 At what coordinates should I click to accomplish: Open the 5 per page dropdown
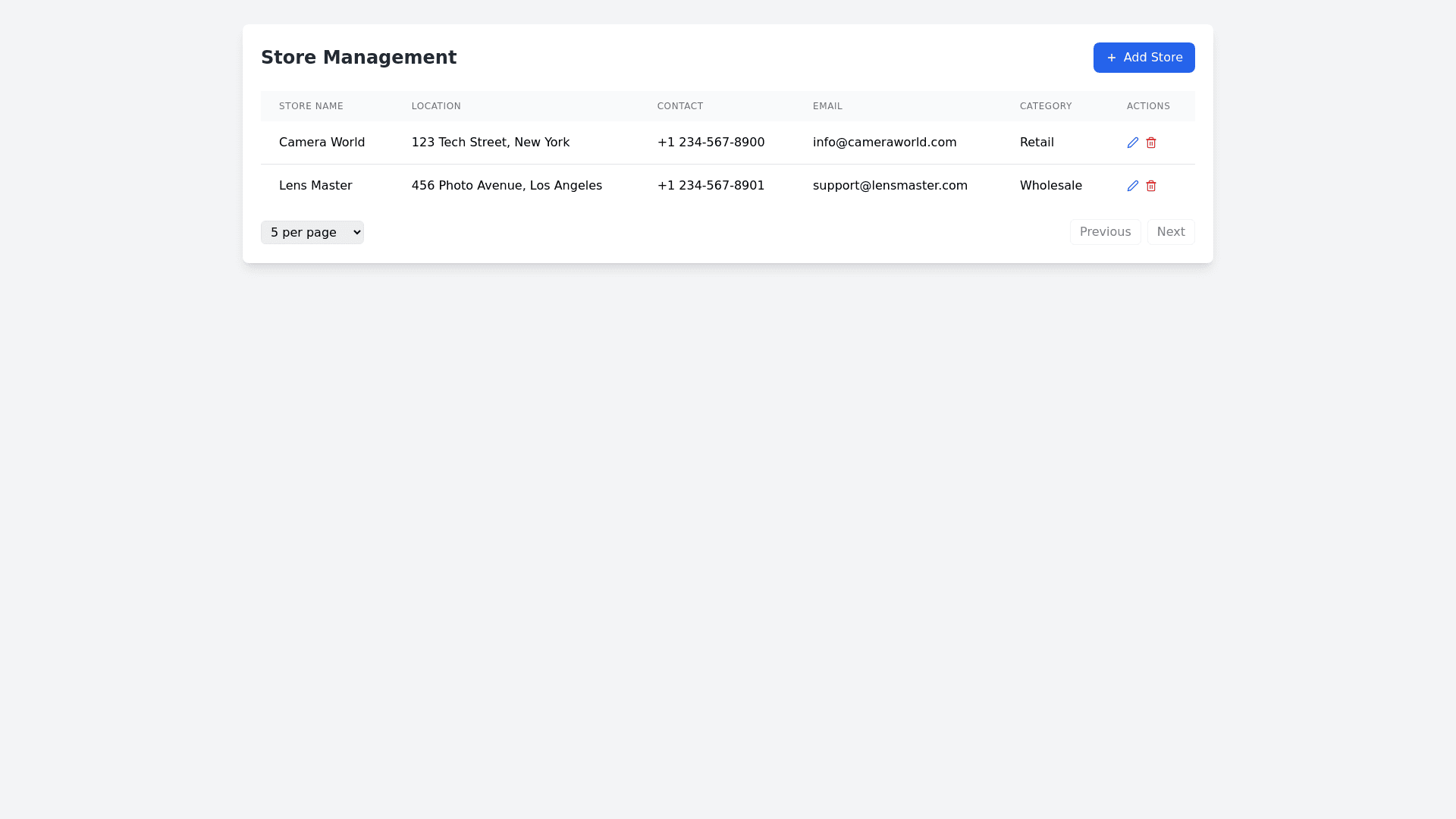click(x=312, y=232)
